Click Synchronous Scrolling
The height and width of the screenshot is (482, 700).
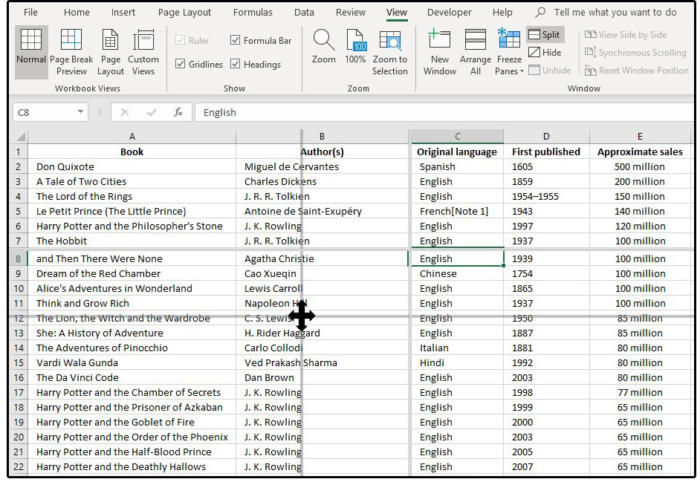635,52
